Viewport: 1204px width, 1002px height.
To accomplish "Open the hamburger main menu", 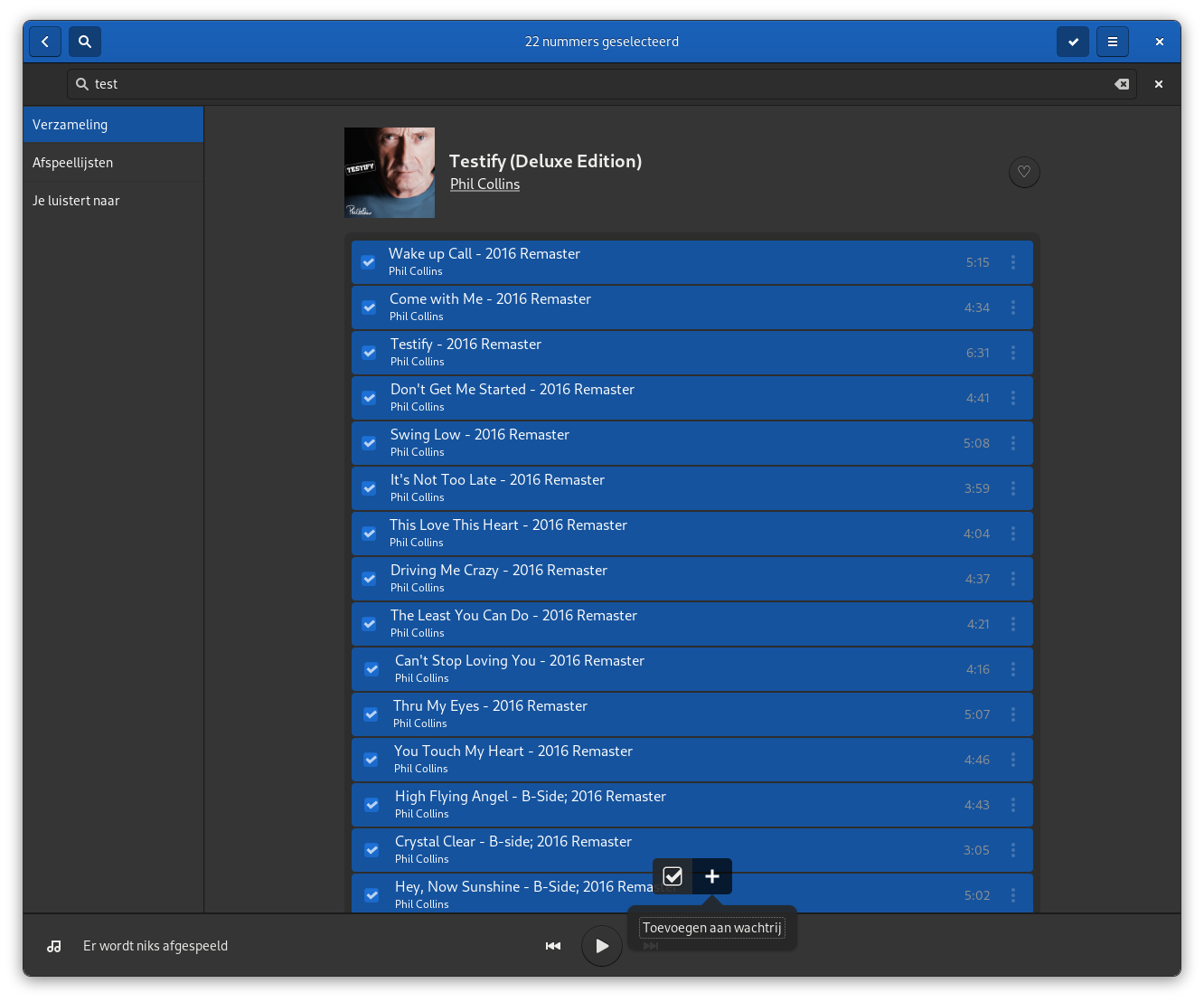I will coord(1113,42).
